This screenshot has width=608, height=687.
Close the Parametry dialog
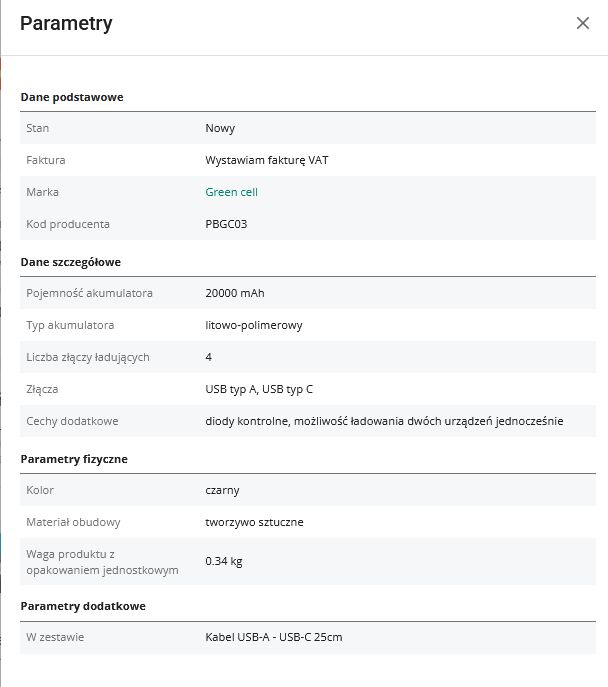(583, 23)
